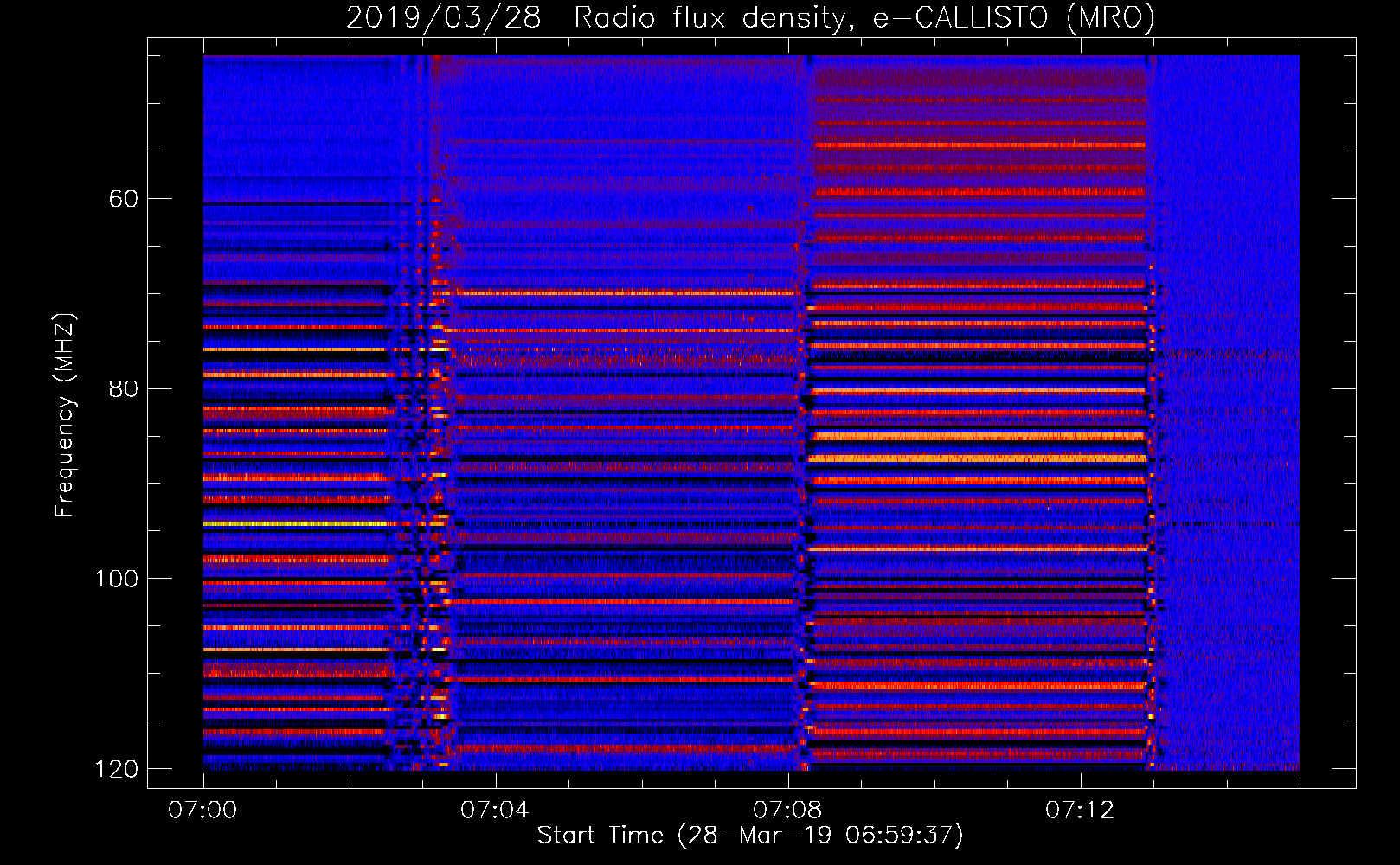Click the '80' frequency tick label
1400x865 pixels.
click(124, 388)
